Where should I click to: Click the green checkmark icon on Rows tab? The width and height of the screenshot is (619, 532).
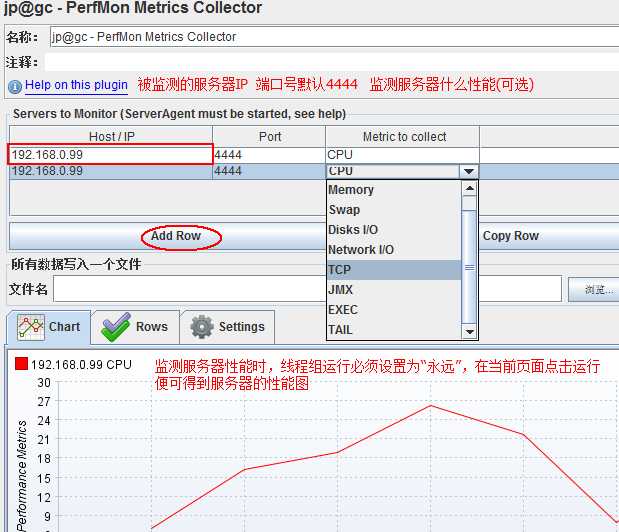pyautogui.click(x=115, y=327)
